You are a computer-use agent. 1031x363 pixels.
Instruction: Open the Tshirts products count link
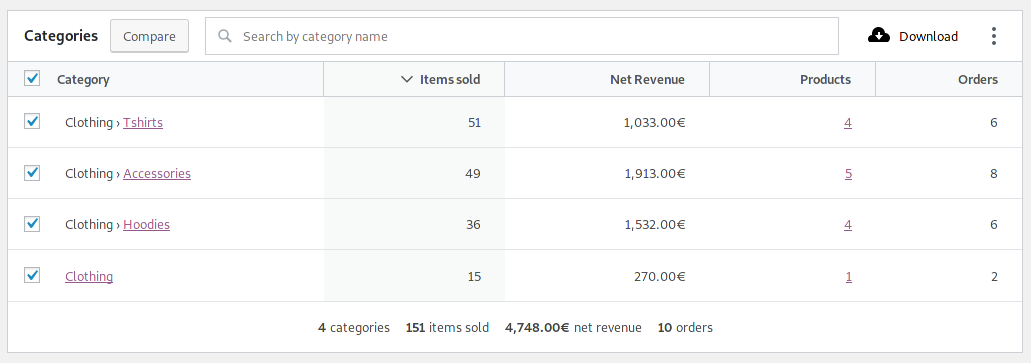[848, 122]
